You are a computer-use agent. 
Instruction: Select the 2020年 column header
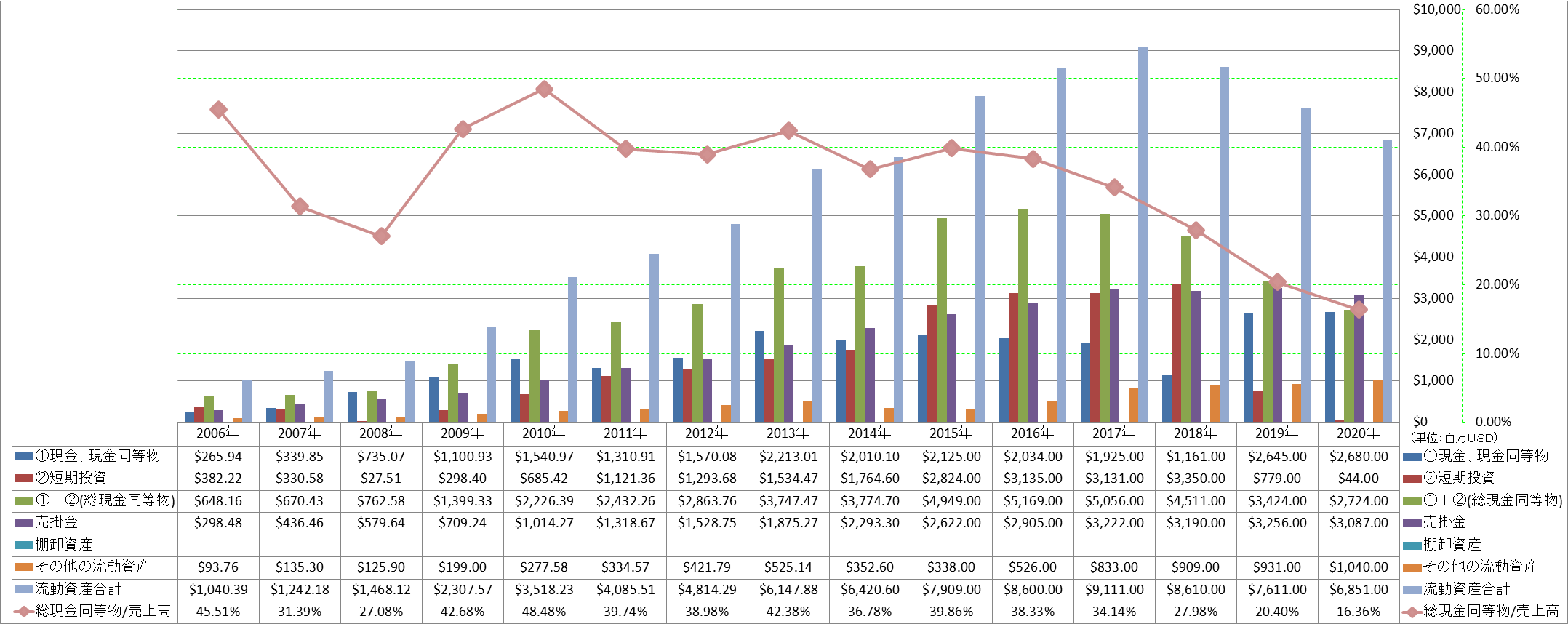(x=1359, y=433)
